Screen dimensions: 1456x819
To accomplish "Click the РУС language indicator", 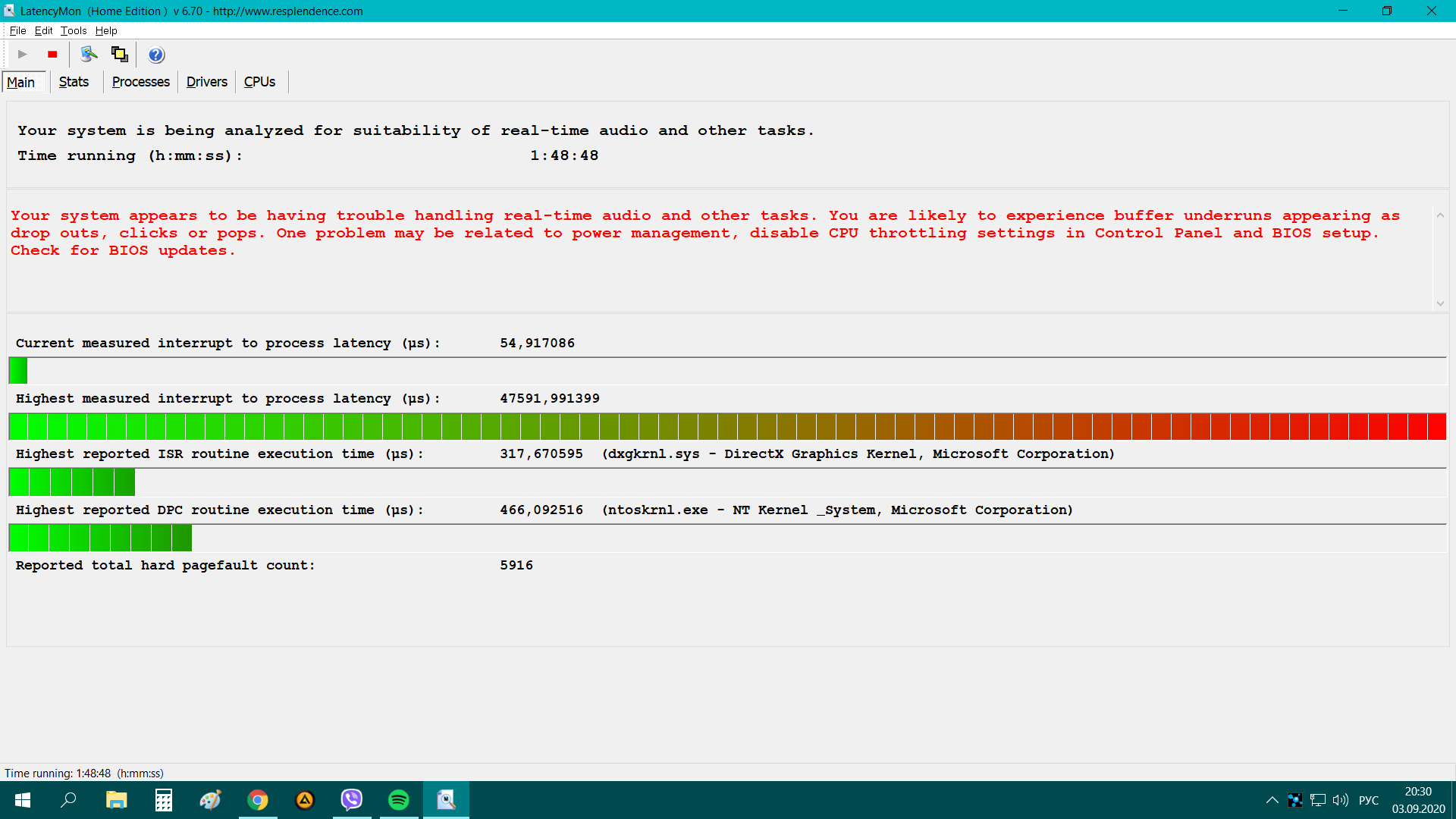I will pyautogui.click(x=1368, y=800).
